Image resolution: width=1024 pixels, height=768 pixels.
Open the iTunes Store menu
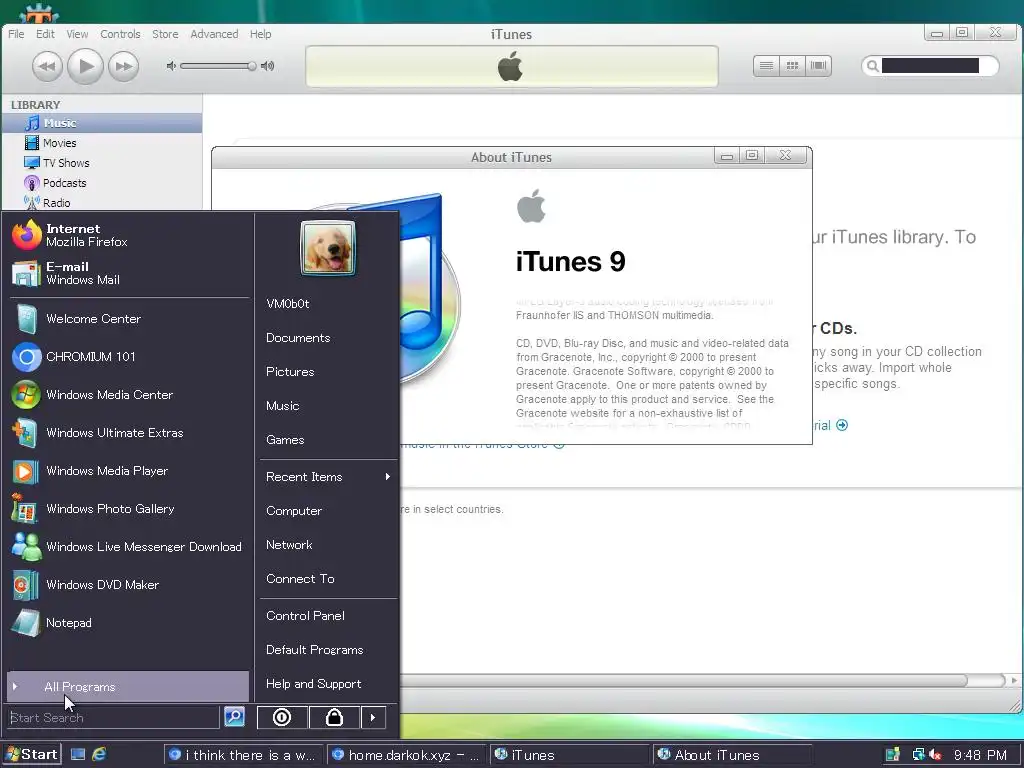(x=165, y=34)
